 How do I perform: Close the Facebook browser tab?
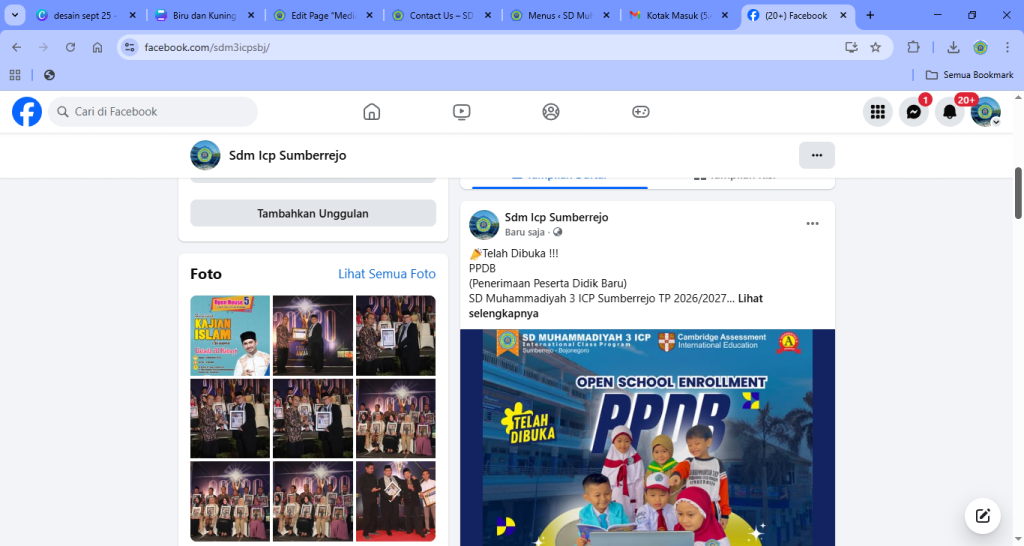[843, 16]
